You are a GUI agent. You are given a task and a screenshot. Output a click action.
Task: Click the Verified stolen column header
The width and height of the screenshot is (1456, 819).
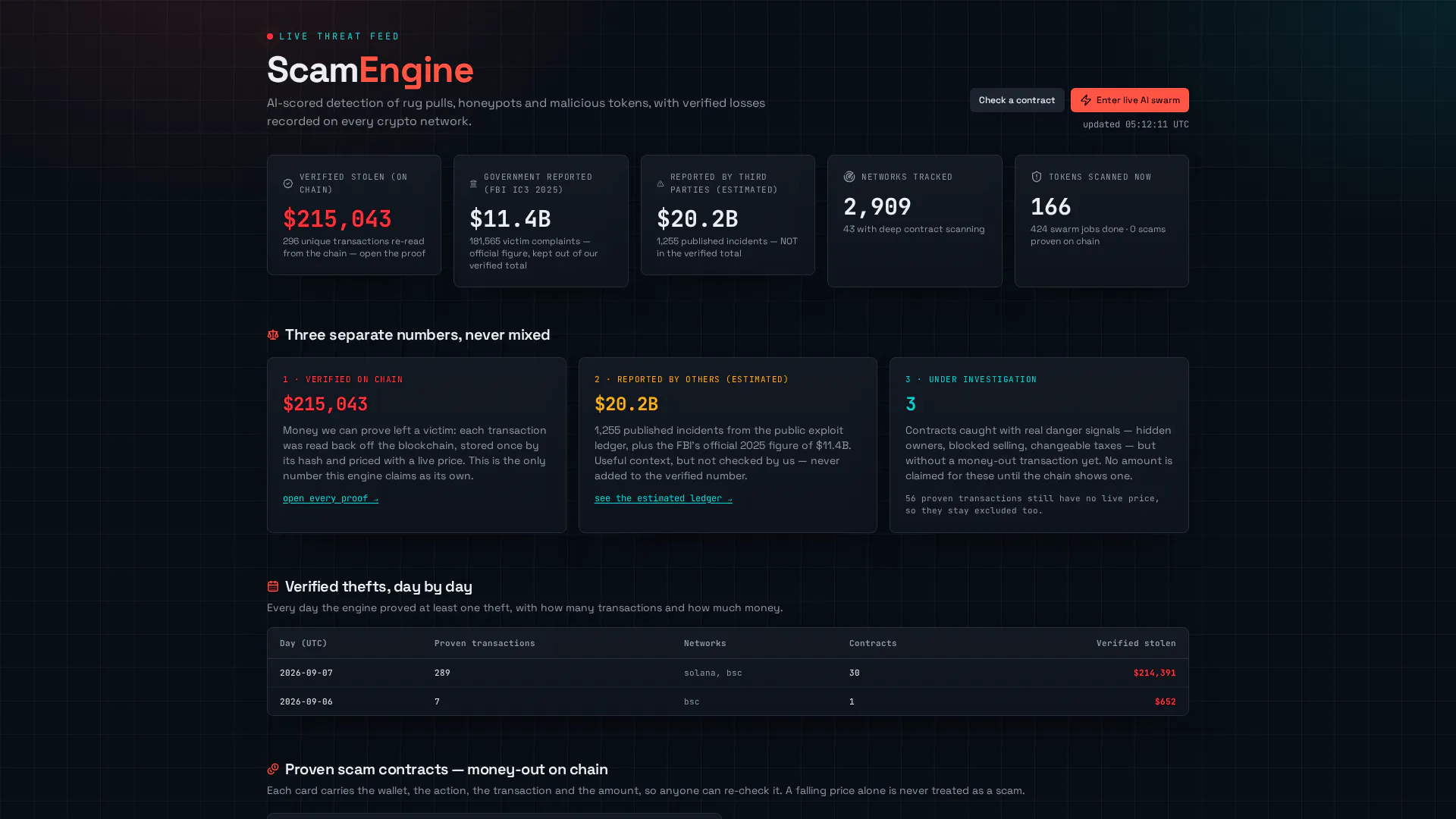(x=1136, y=643)
